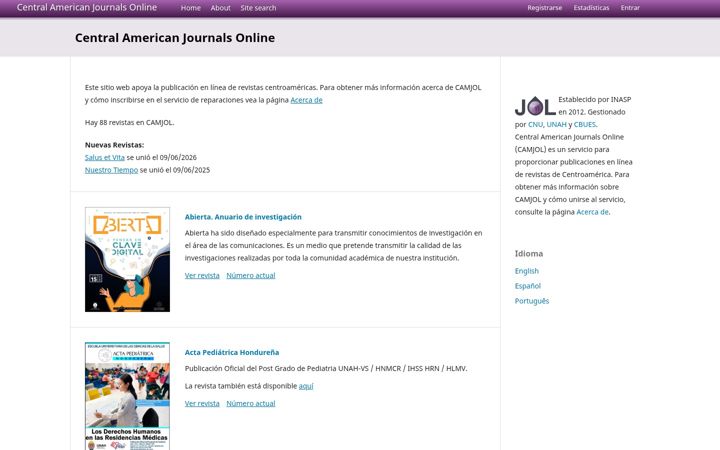
Task: Open Estadísticas in the top bar
Action: 591,8
